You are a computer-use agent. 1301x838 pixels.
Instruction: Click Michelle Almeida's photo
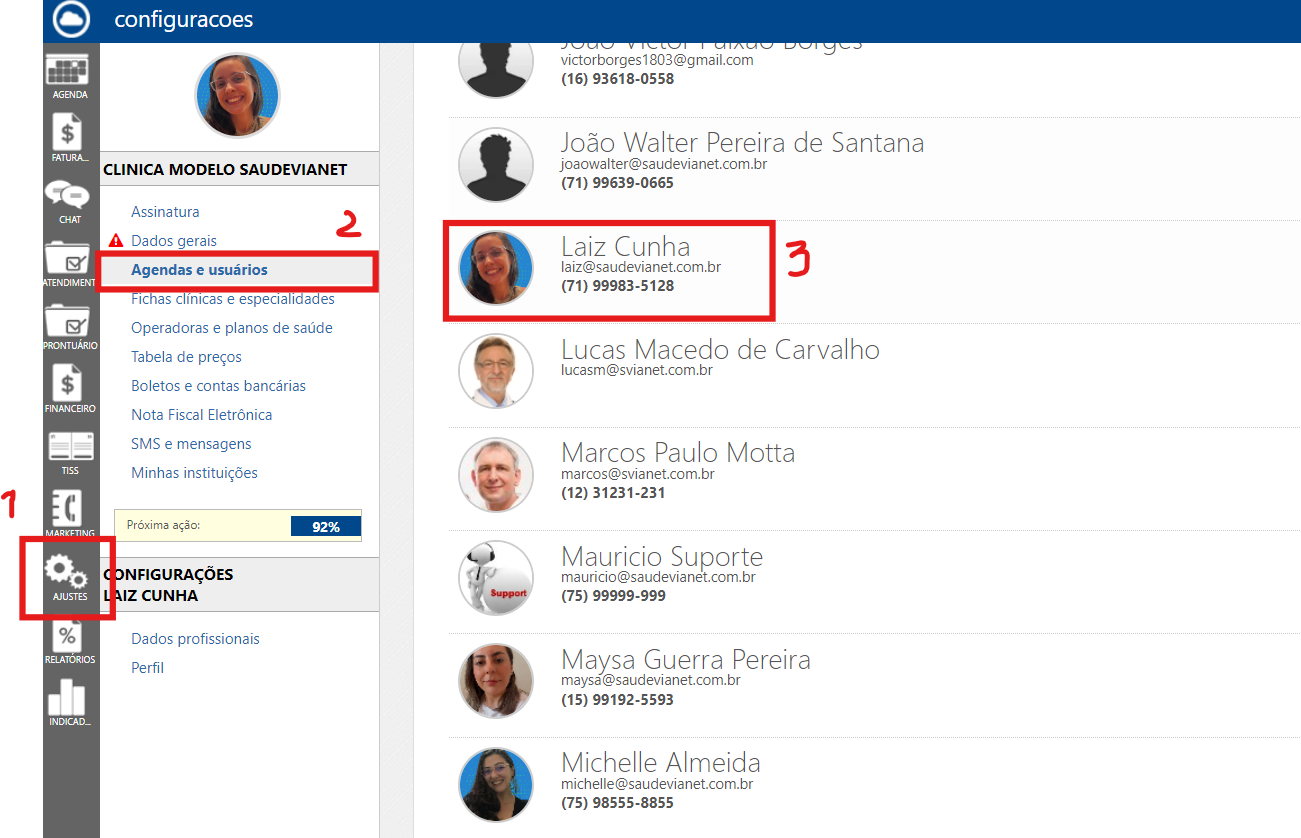496,785
